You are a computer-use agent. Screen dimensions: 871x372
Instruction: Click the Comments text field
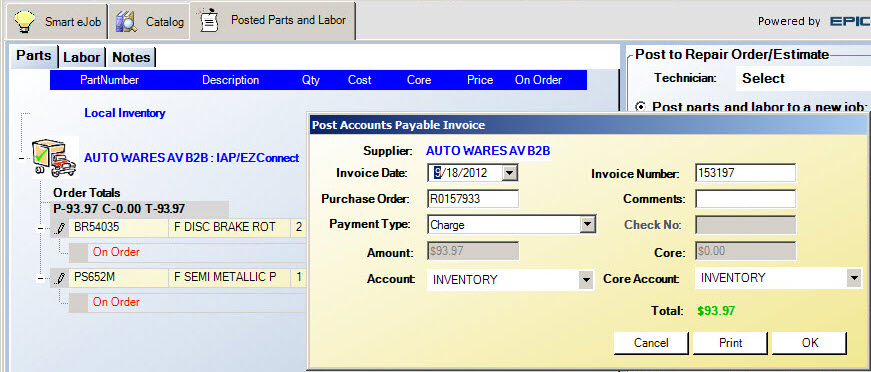pos(745,199)
